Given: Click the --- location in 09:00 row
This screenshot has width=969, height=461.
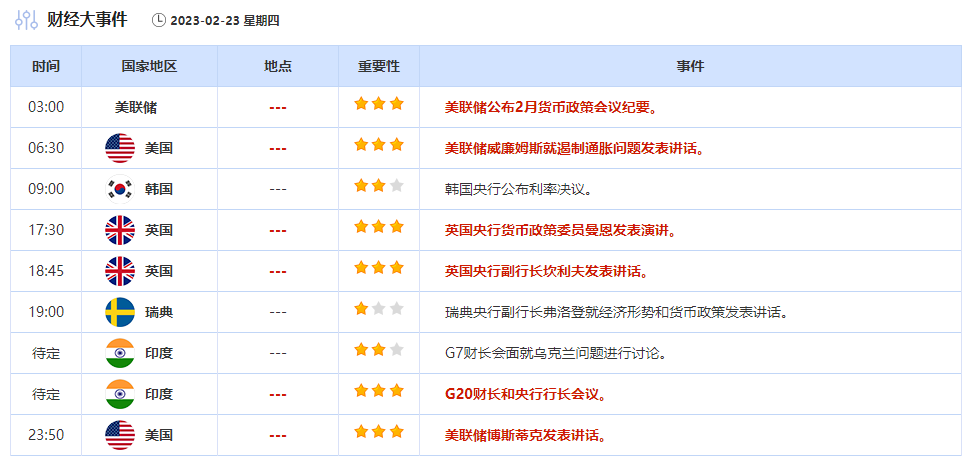Looking at the screenshot, I should click(x=277, y=189).
